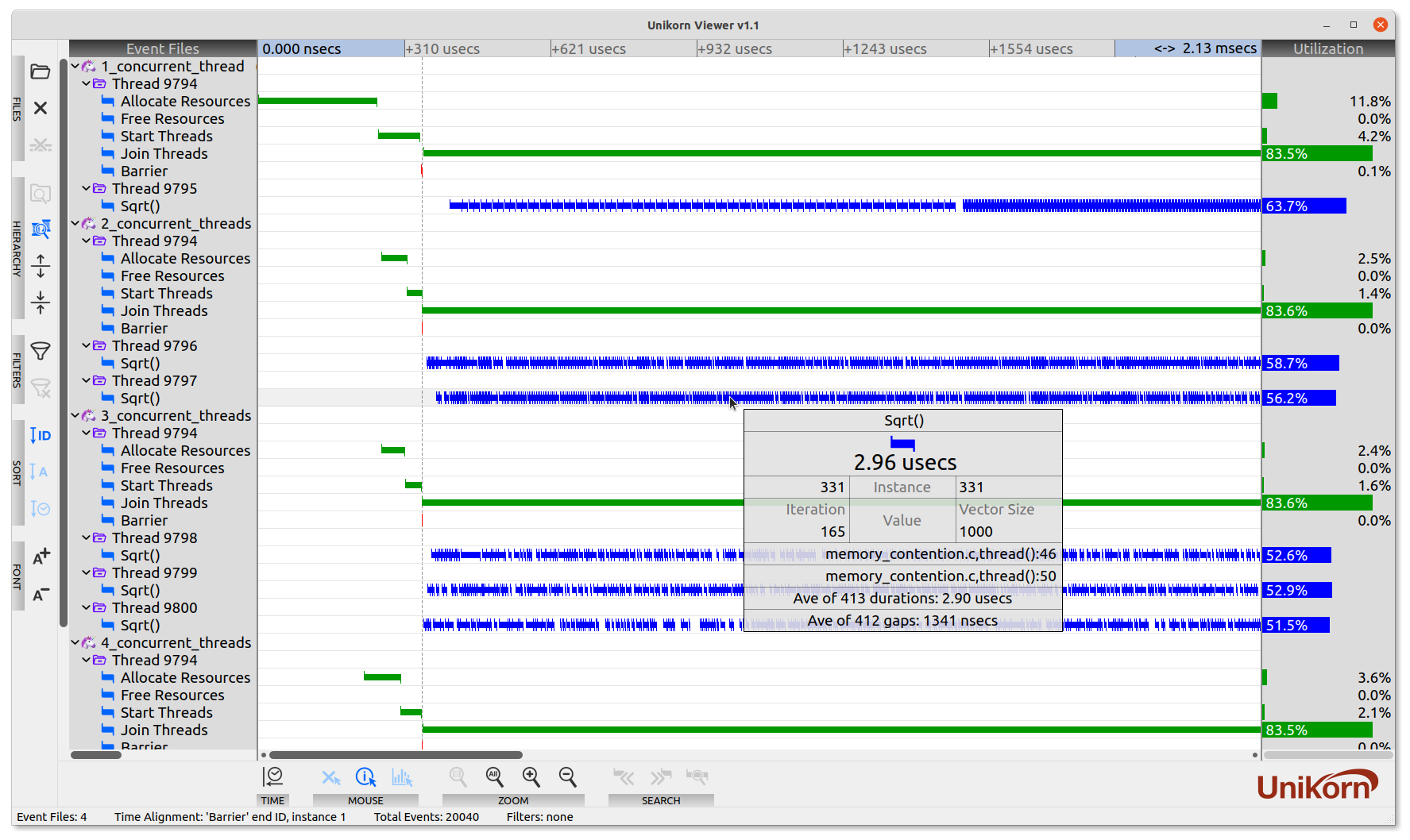
Task: Collapse Thread 9795 node
Action: tap(87, 189)
